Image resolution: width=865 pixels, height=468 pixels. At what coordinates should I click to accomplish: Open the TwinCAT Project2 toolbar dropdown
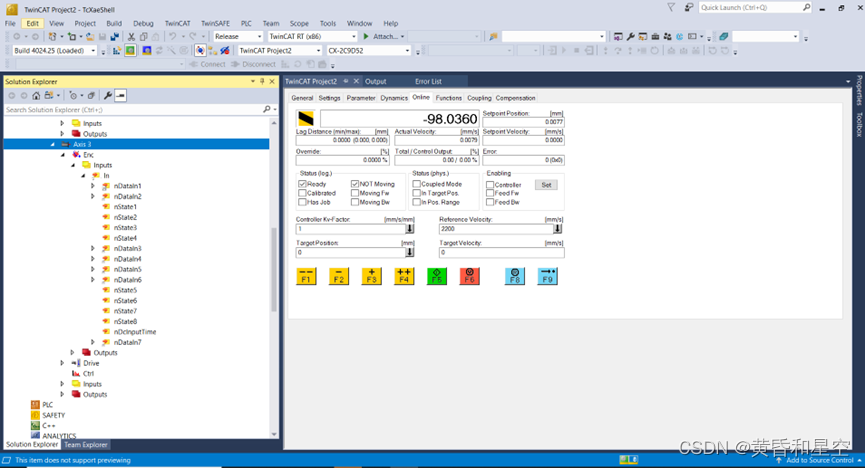280,50
